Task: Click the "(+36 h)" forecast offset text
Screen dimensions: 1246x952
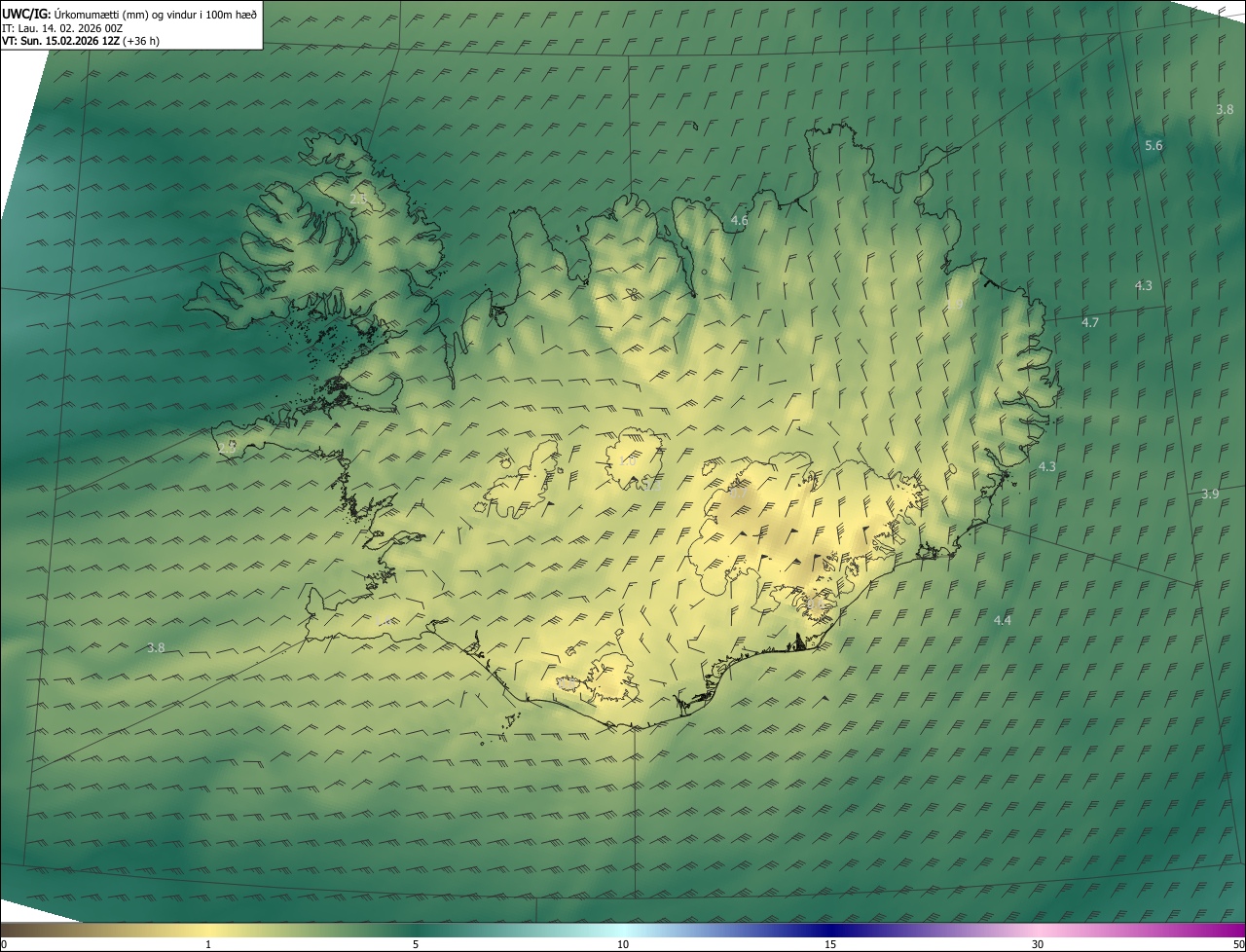Action: click(x=142, y=41)
